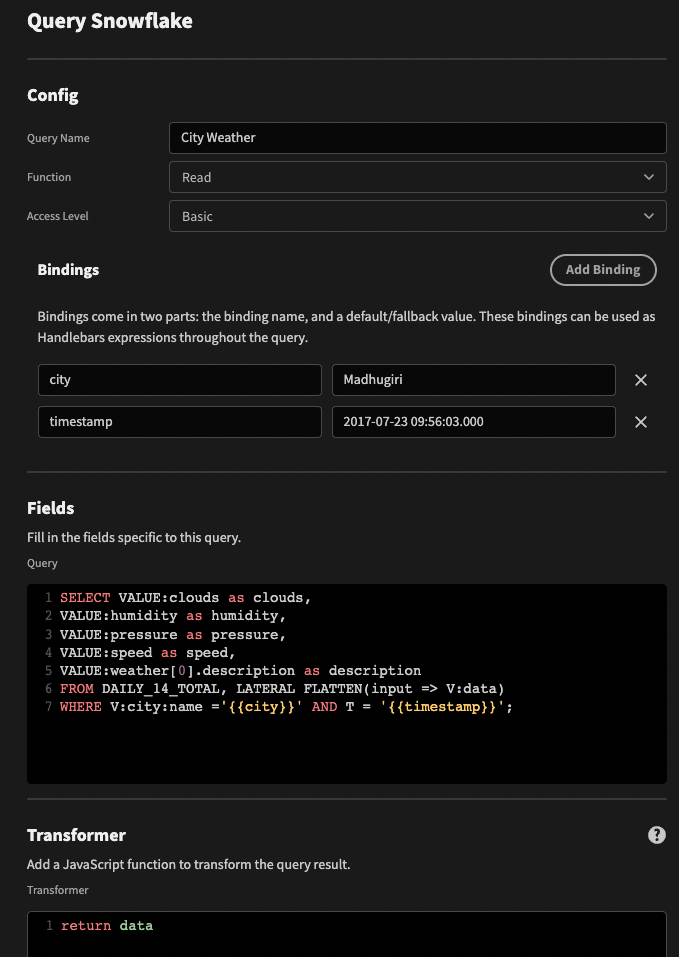Select the city binding name field

pos(179,380)
